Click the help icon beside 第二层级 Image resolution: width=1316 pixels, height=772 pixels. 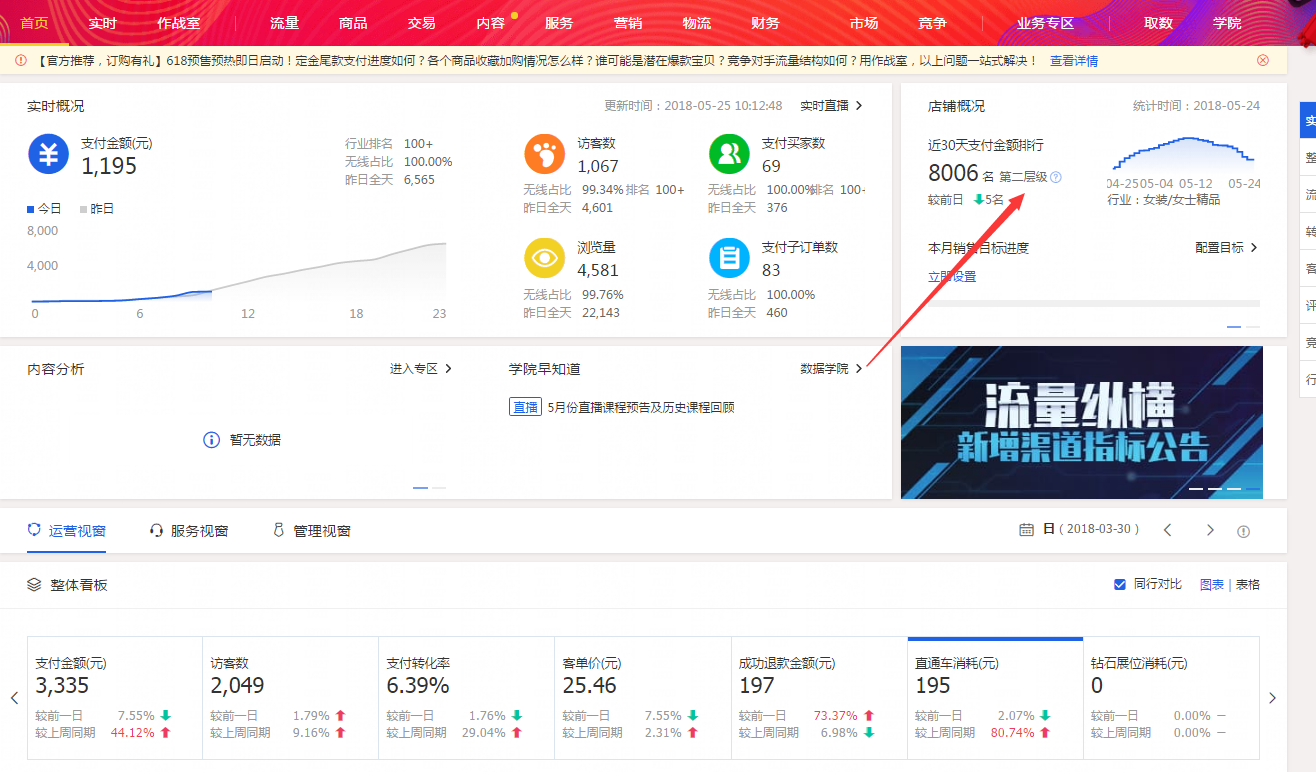click(1056, 177)
